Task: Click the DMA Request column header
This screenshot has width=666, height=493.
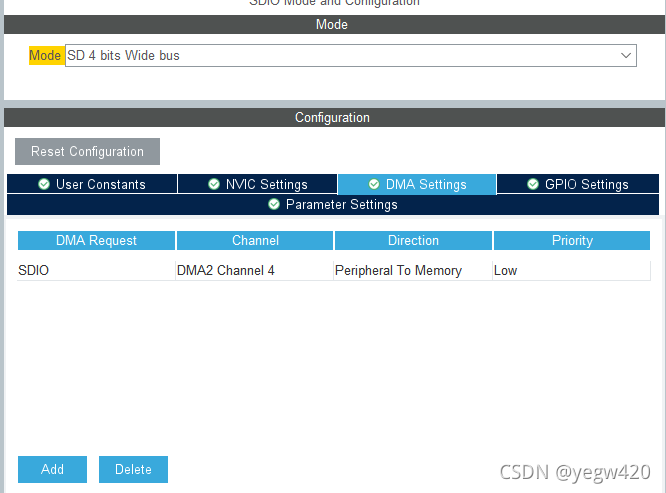Action: [96, 240]
